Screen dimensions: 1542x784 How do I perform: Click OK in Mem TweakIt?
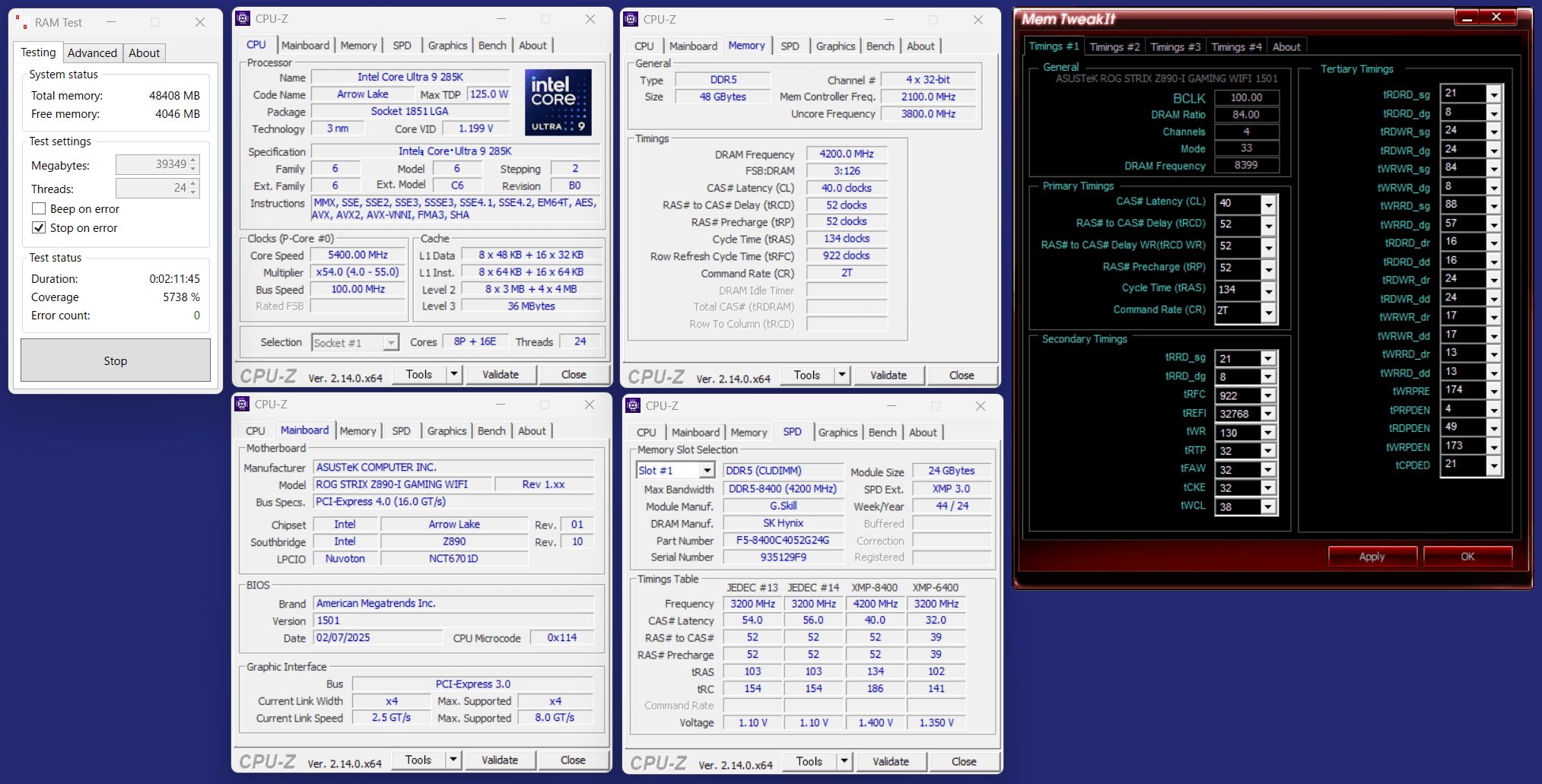point(1467,557)
